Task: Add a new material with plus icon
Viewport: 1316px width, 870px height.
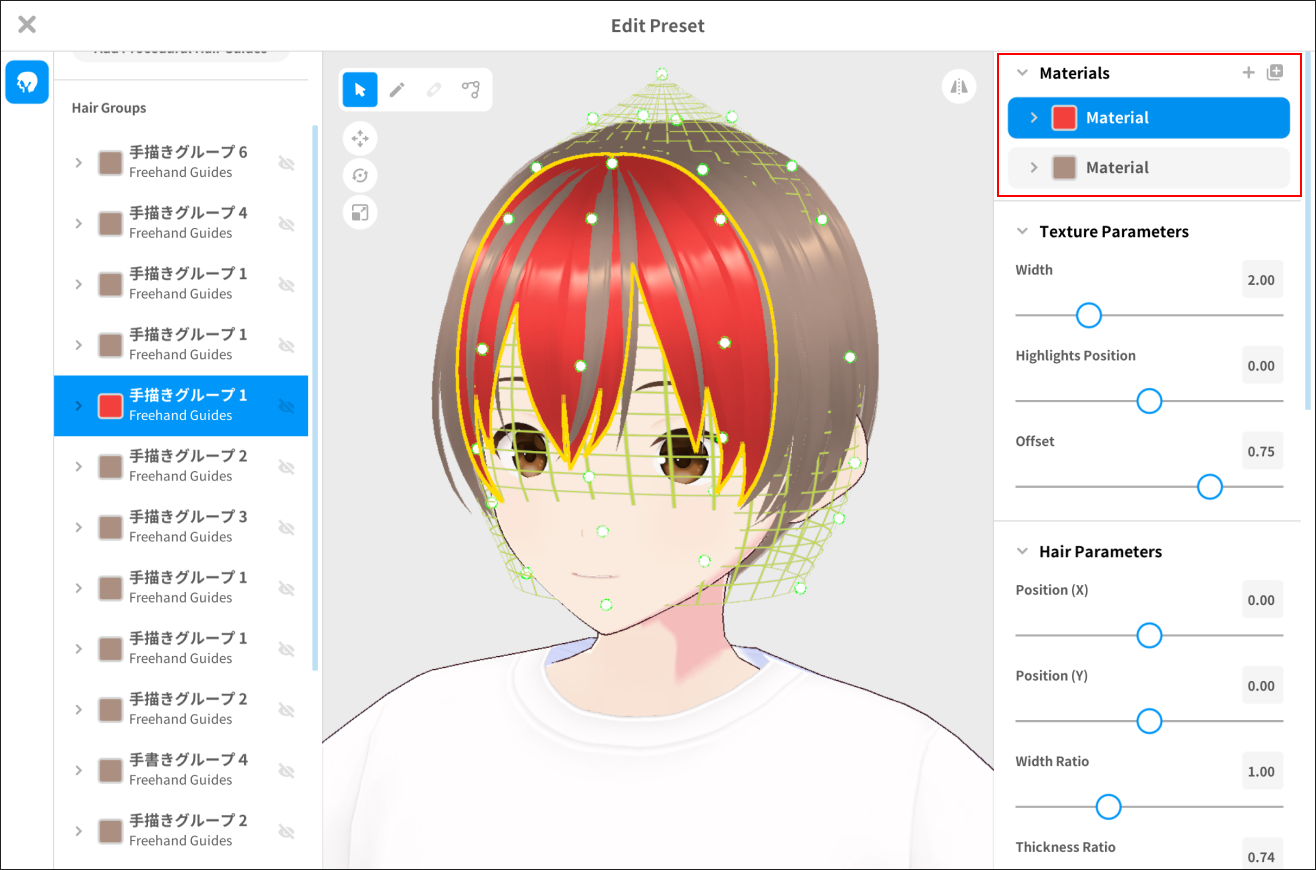Action: pos(1248,73)
